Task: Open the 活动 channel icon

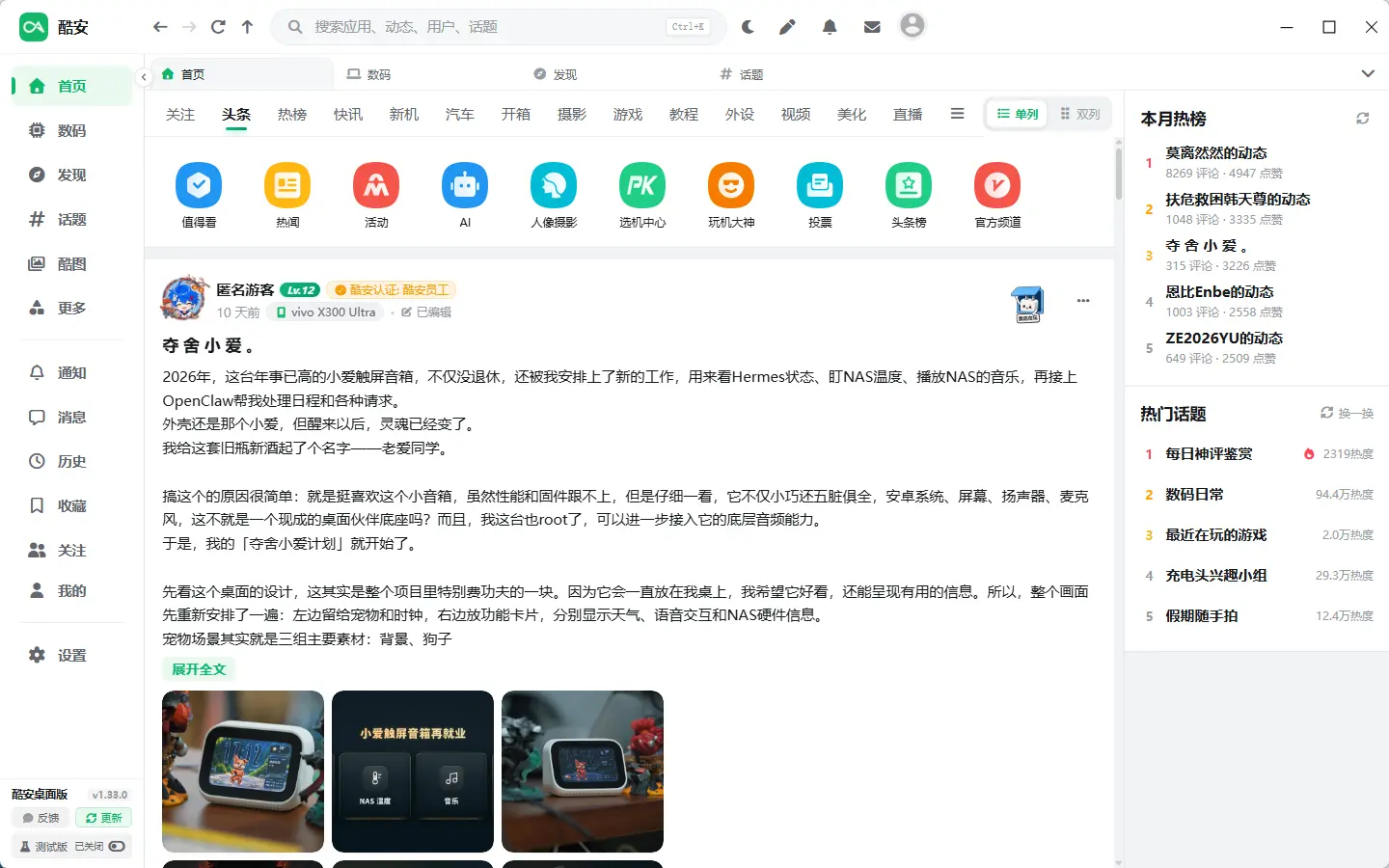Action: pos(376,185)
